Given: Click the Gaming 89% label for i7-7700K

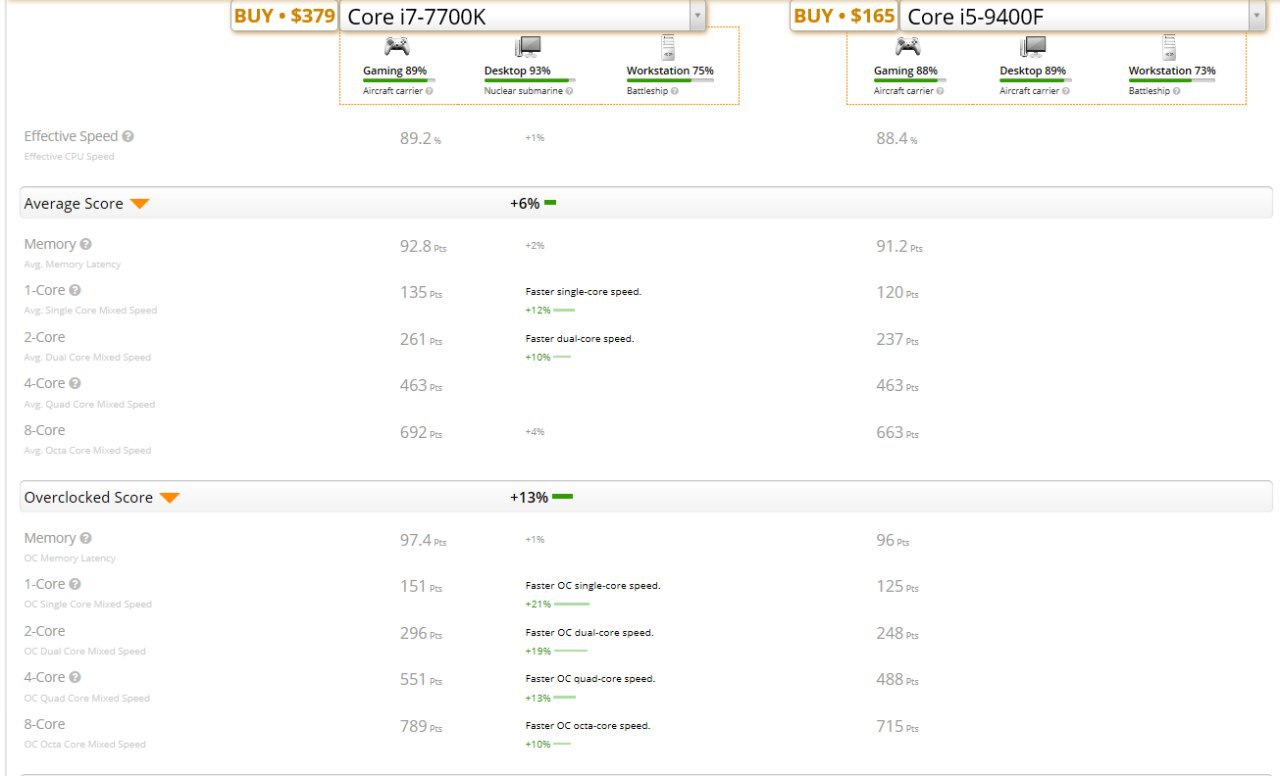Looking at the screenshot, I should click(x=395, y=71).
